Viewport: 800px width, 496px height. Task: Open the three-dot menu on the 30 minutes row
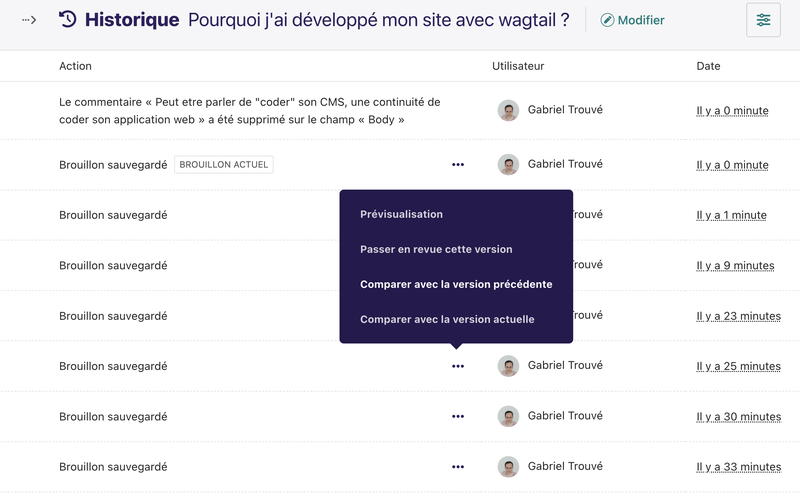[x=458, y=416]
